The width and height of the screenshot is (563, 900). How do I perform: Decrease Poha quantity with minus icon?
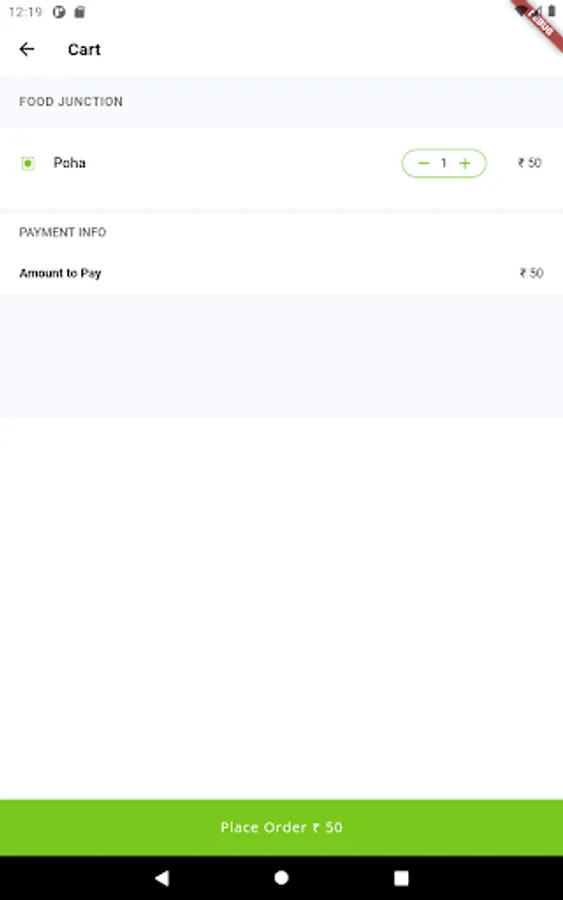tap(424, 163)
